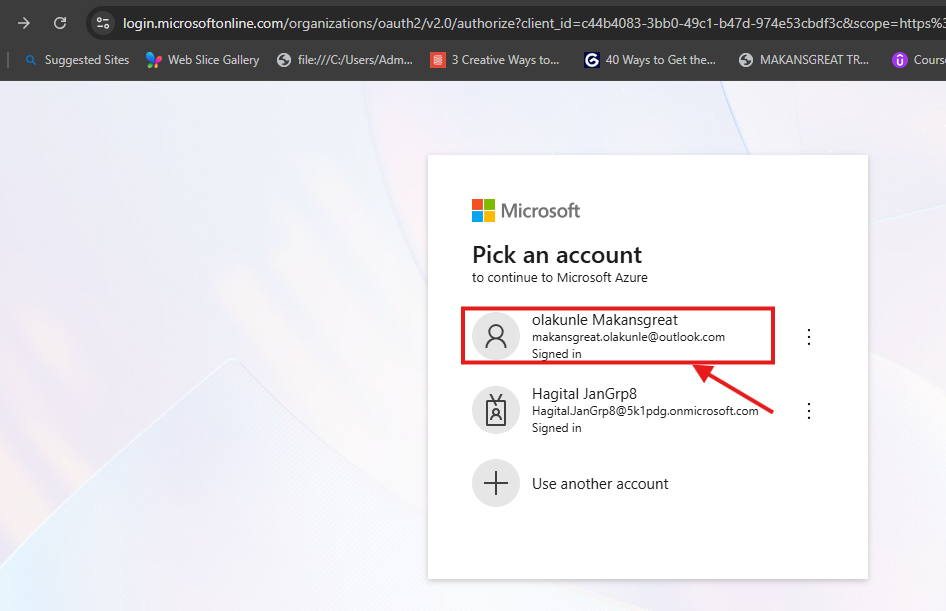946x611 pixels.
Task: Select the Hagital JanGrp8 account
Action: pos(617,410)
